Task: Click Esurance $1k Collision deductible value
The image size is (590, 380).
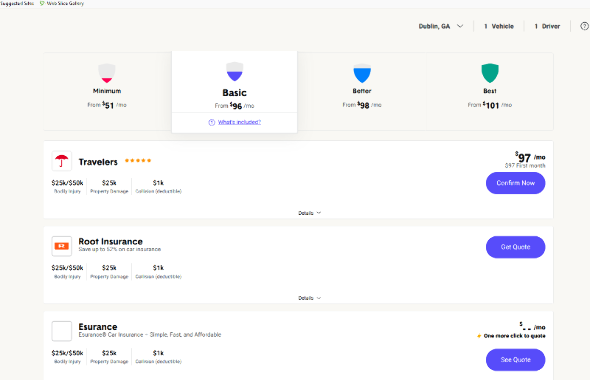Action: tap(158, 353)
